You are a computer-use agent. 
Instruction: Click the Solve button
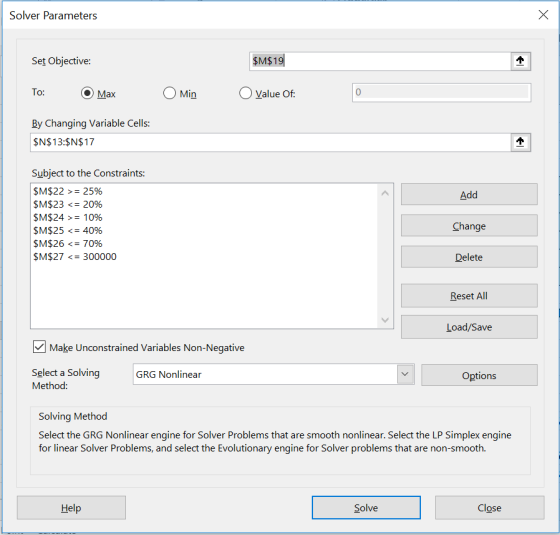point(366,508)
